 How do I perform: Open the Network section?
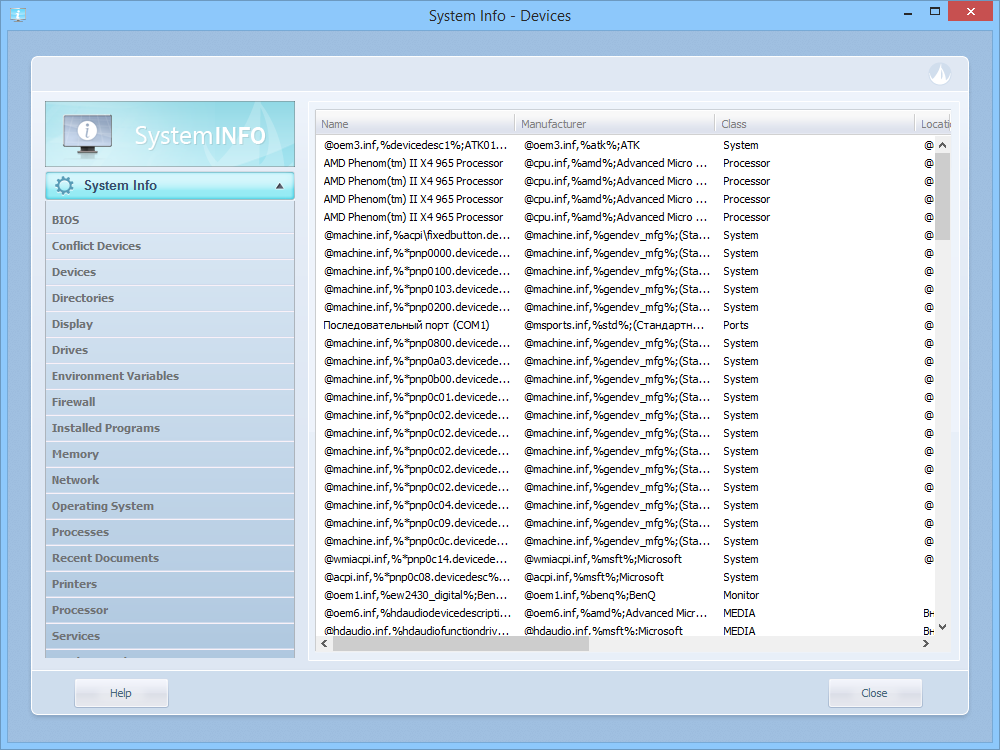point(170,480)
